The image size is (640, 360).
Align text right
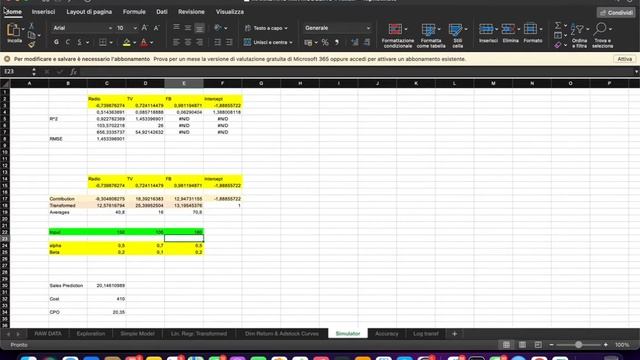pos(199,42)
